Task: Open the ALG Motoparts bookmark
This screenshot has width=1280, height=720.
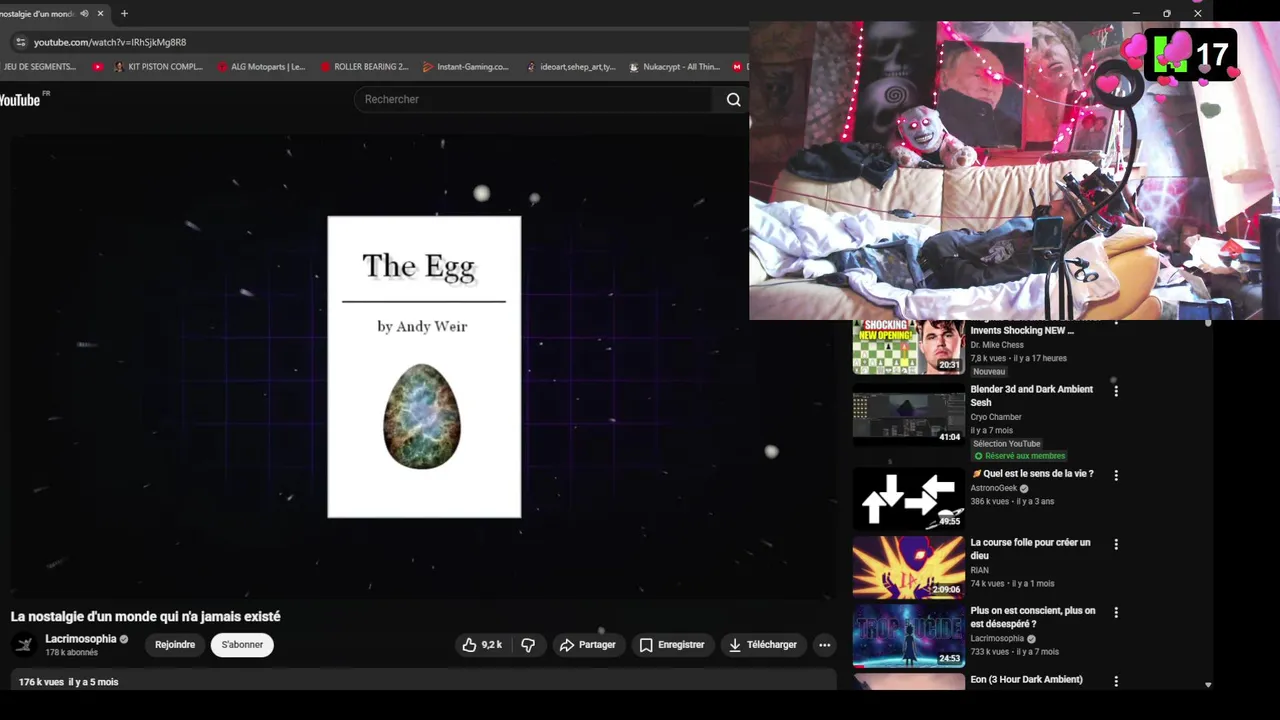Action: (262, 67)
